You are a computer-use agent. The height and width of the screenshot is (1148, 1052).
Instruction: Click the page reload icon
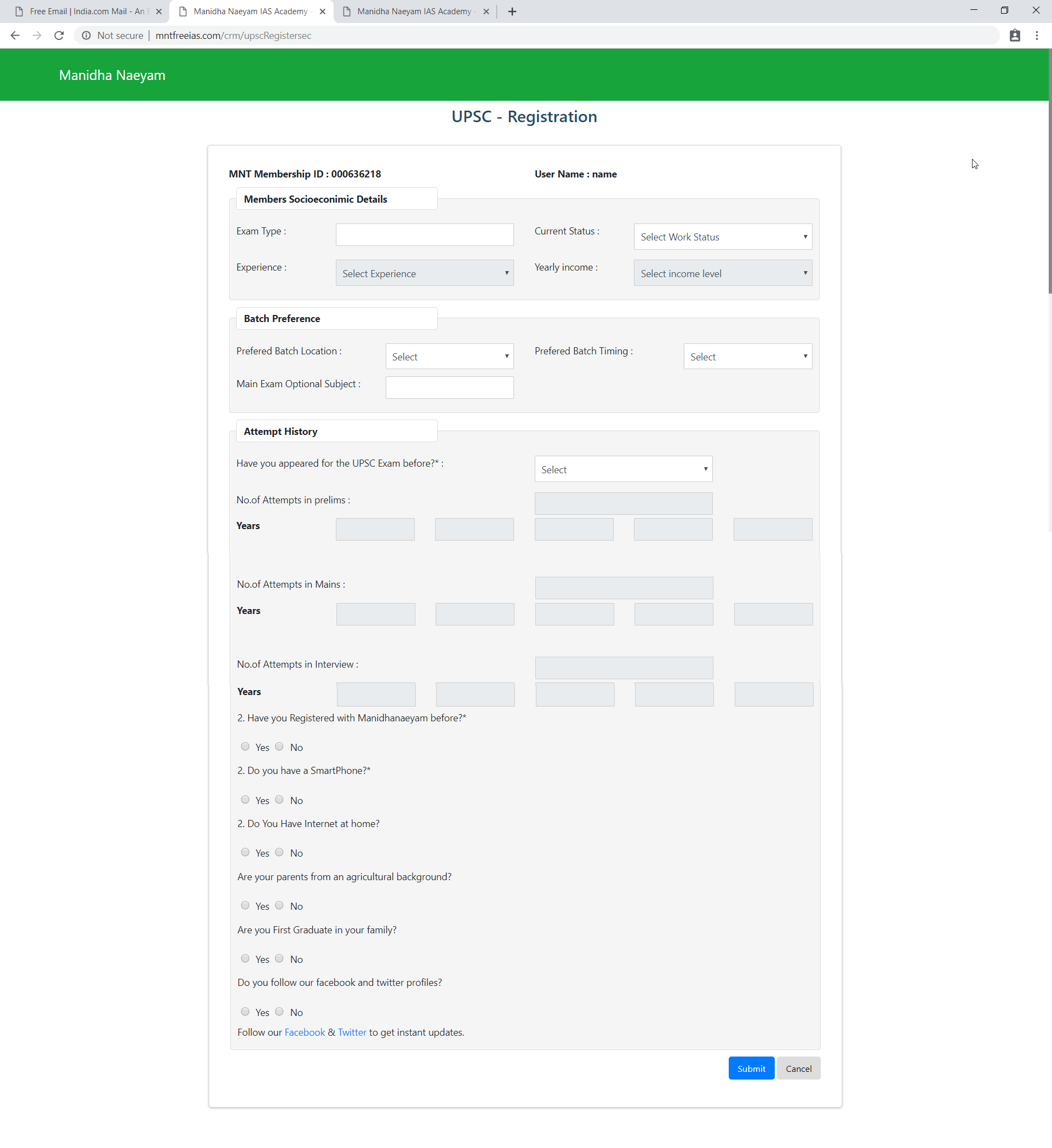point(58,35)
